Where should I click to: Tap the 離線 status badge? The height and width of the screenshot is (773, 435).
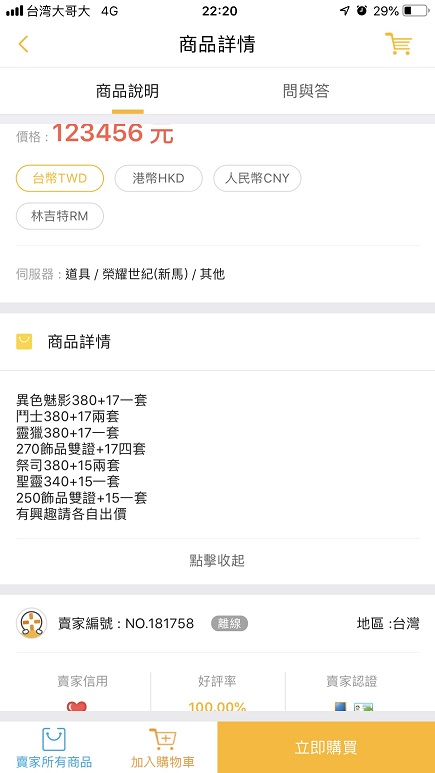tap(229, 624)
